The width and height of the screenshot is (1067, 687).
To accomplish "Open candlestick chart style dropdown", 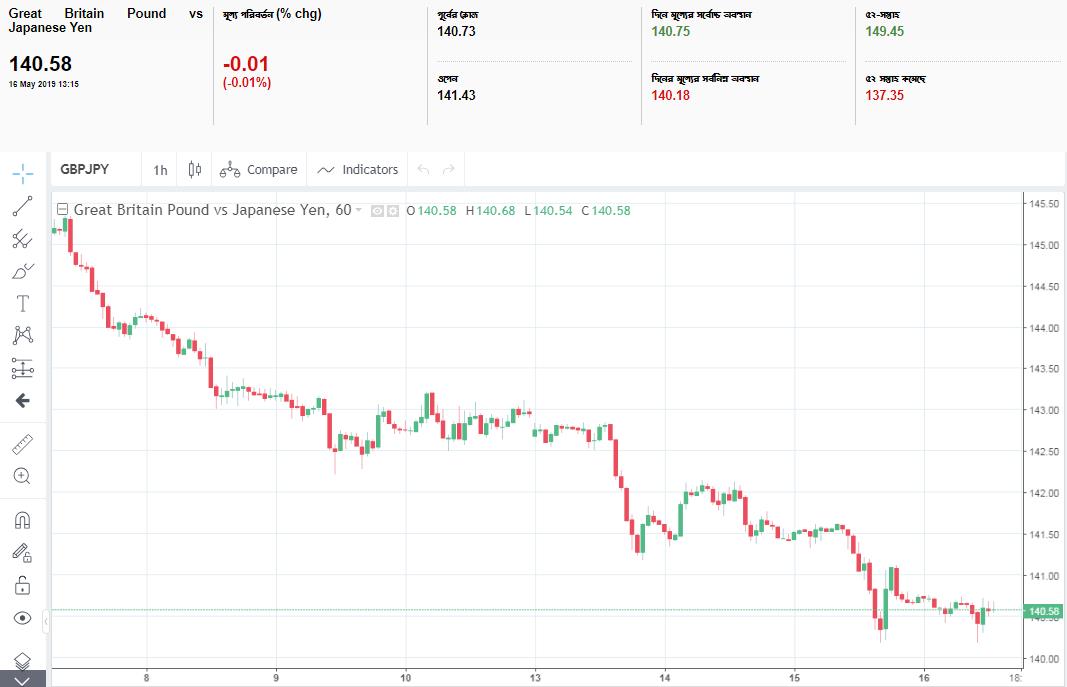I will pyautogui.click(x=195, y=170).
